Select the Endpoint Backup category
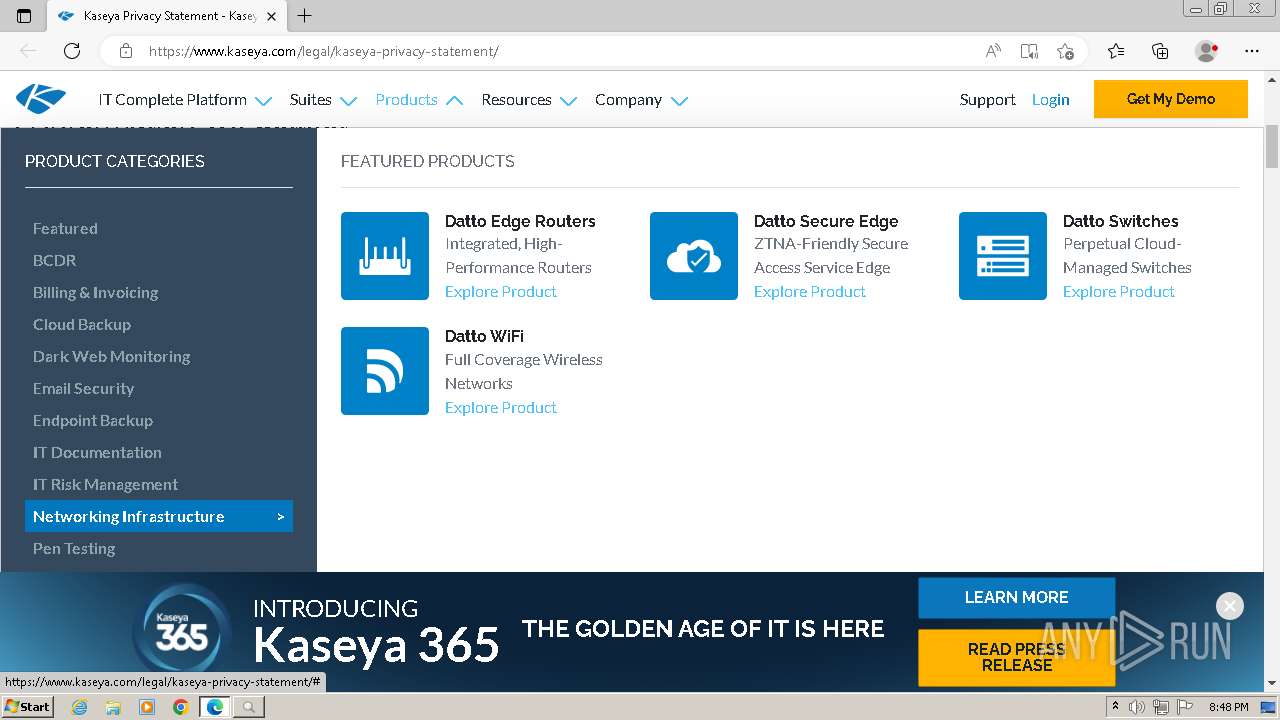 coord(93,420)
